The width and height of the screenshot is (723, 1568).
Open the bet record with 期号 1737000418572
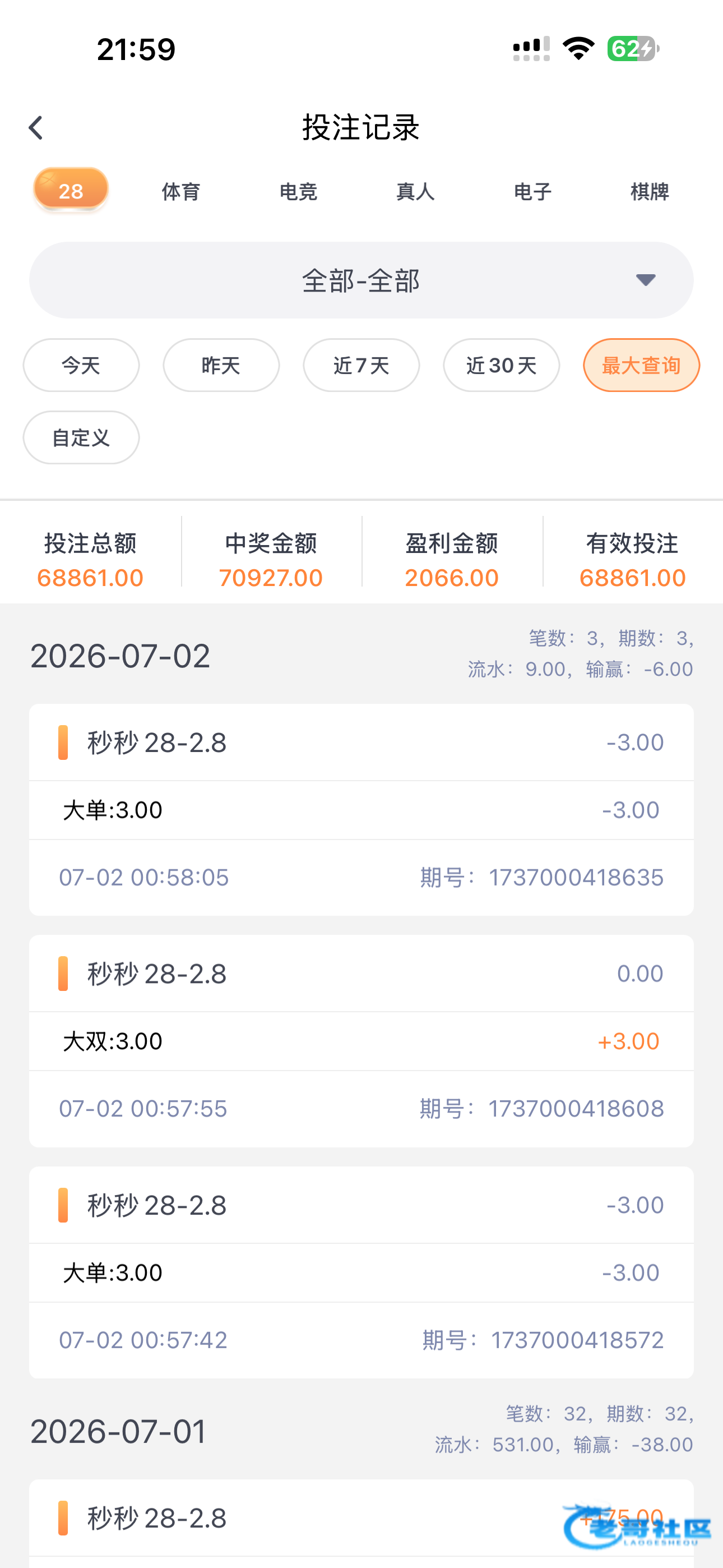coord(361,1272)
